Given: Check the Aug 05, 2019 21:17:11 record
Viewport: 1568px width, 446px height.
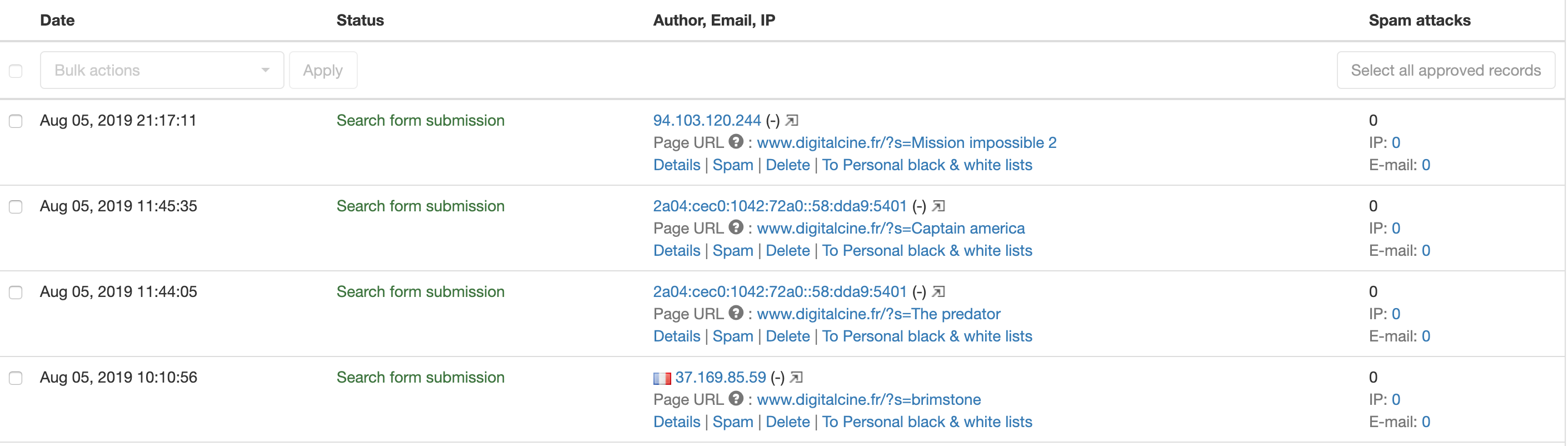Looking at the screenshot, I should pyautogui.click(x=16, y=121).
